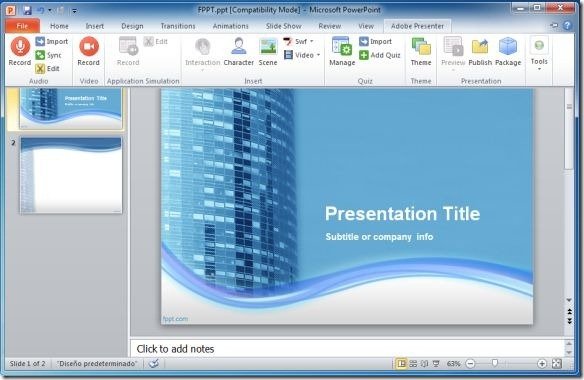584x380 pixels.
Task: Go to the Animations tab
Action: [231, 26]
